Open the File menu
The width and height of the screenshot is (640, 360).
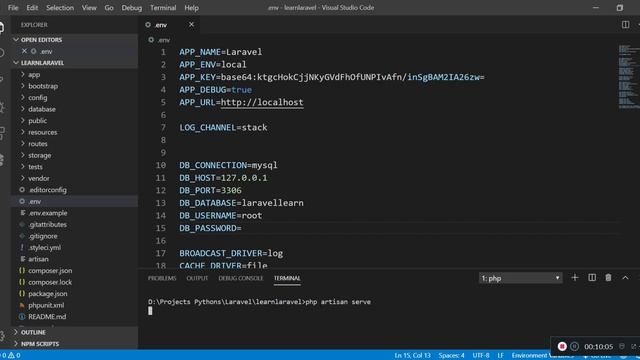coord(13,8)
